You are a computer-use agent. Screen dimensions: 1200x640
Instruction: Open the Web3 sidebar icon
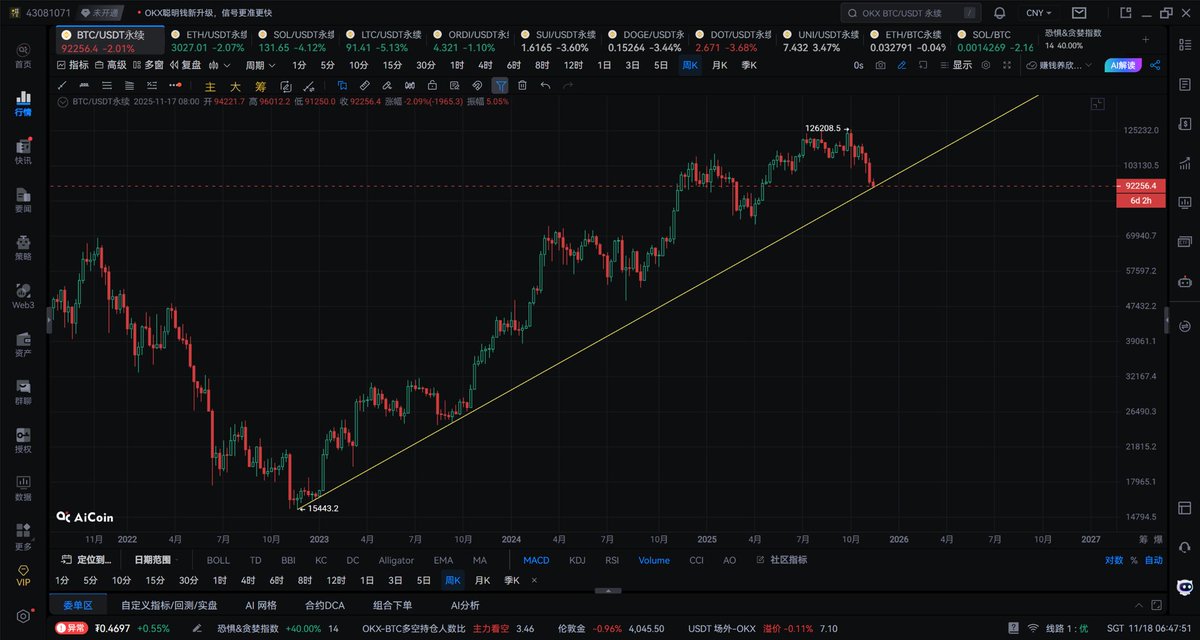[22, 294]
